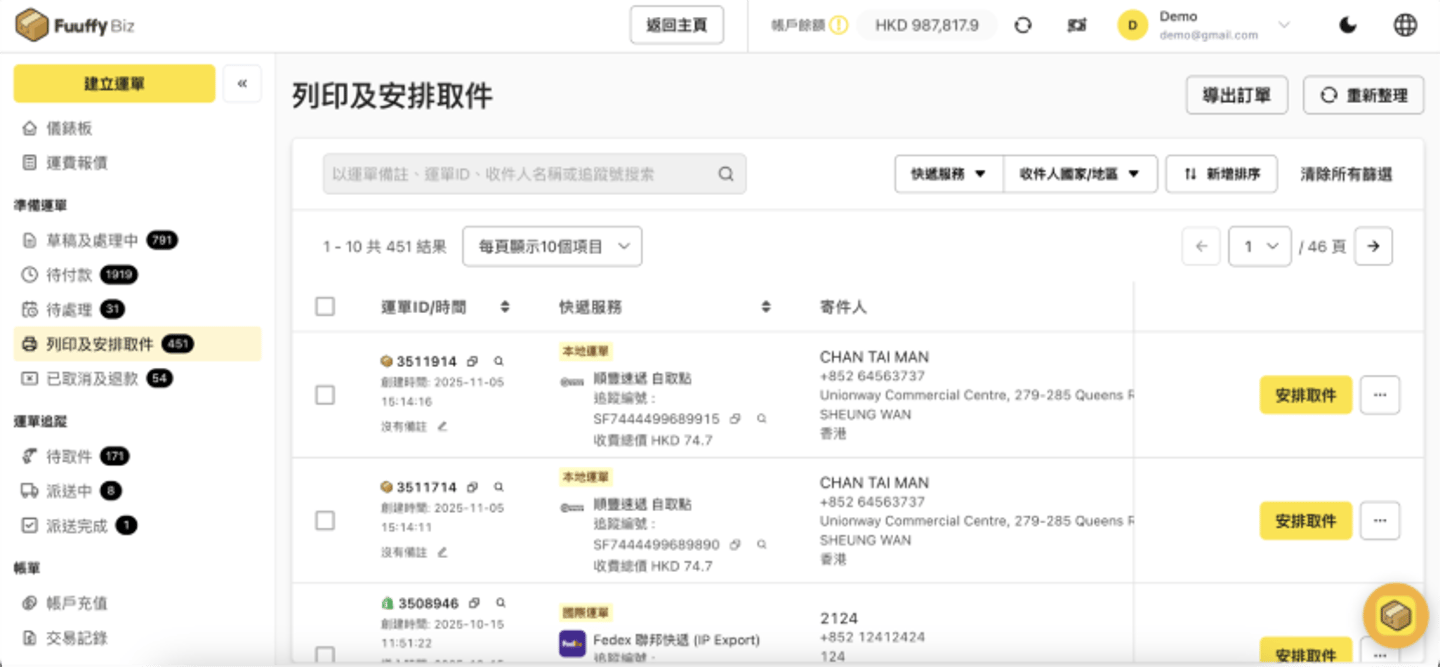Screen dimensions: 1440x667
Task: Open the 快遞服務 filter dropdown
Action: pyautogui.click(x=948, y=174)
